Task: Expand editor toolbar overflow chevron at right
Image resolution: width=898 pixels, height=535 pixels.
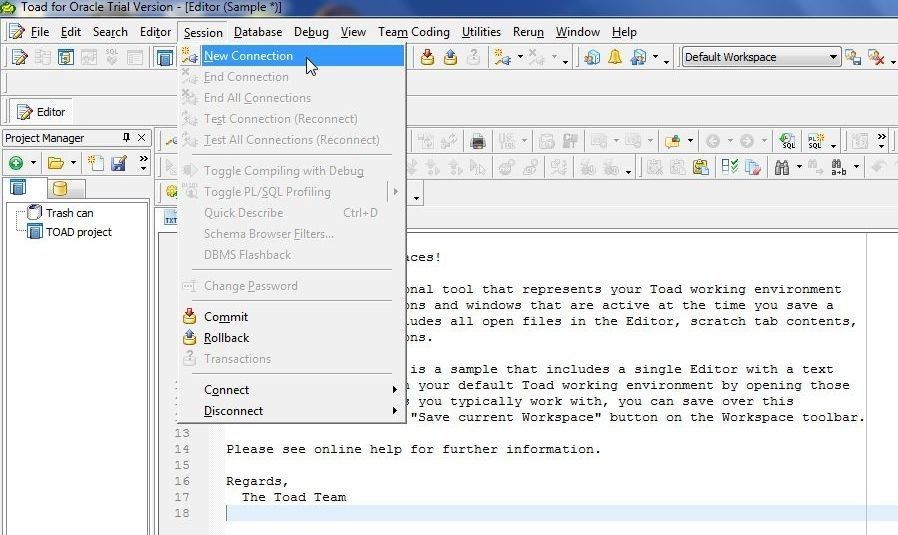Action: (881, 141)
